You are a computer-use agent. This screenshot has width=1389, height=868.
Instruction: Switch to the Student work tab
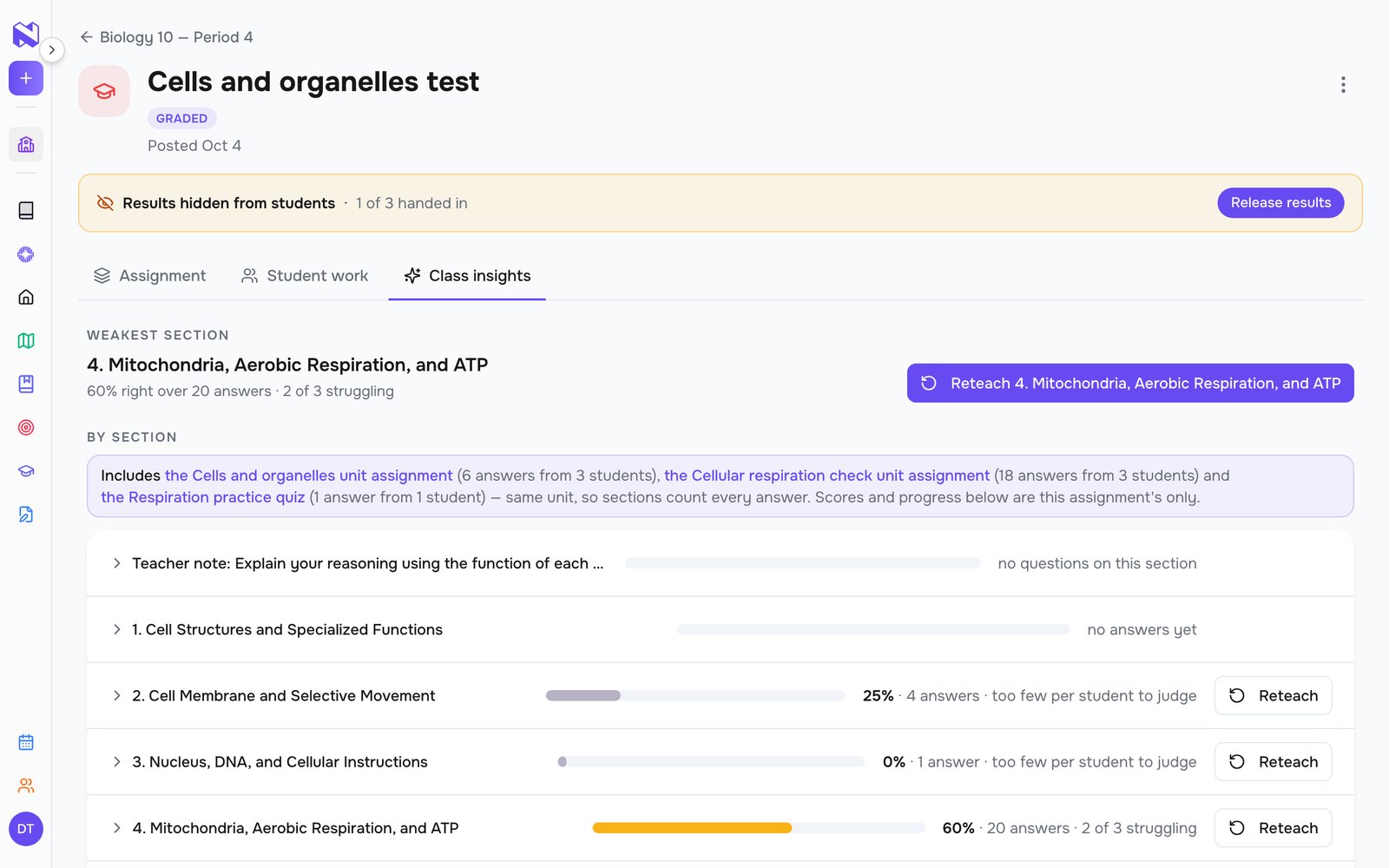click(305, 275)
